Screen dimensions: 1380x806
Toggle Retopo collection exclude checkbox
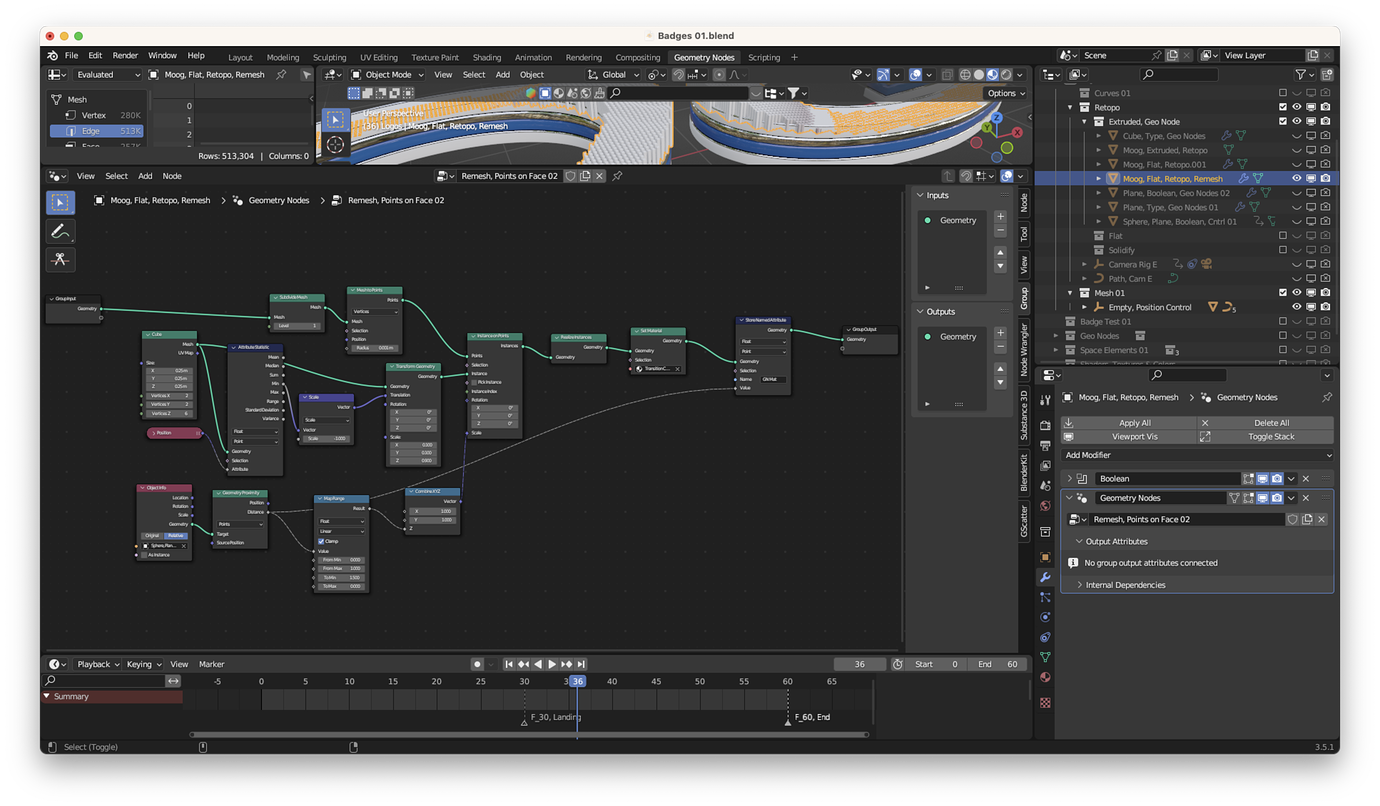click(x=1283, y=107)
